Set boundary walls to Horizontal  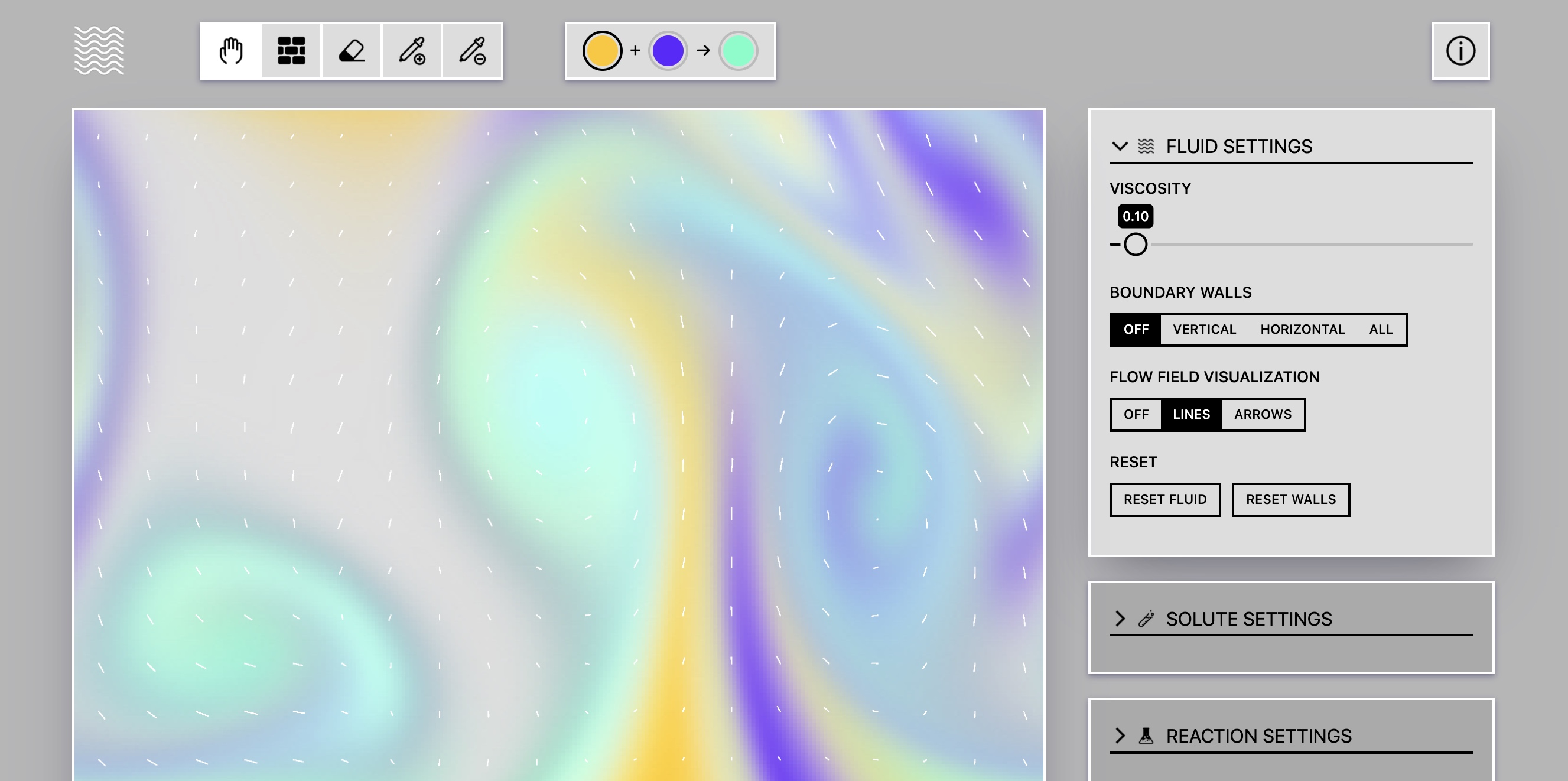click(1302, 329)
